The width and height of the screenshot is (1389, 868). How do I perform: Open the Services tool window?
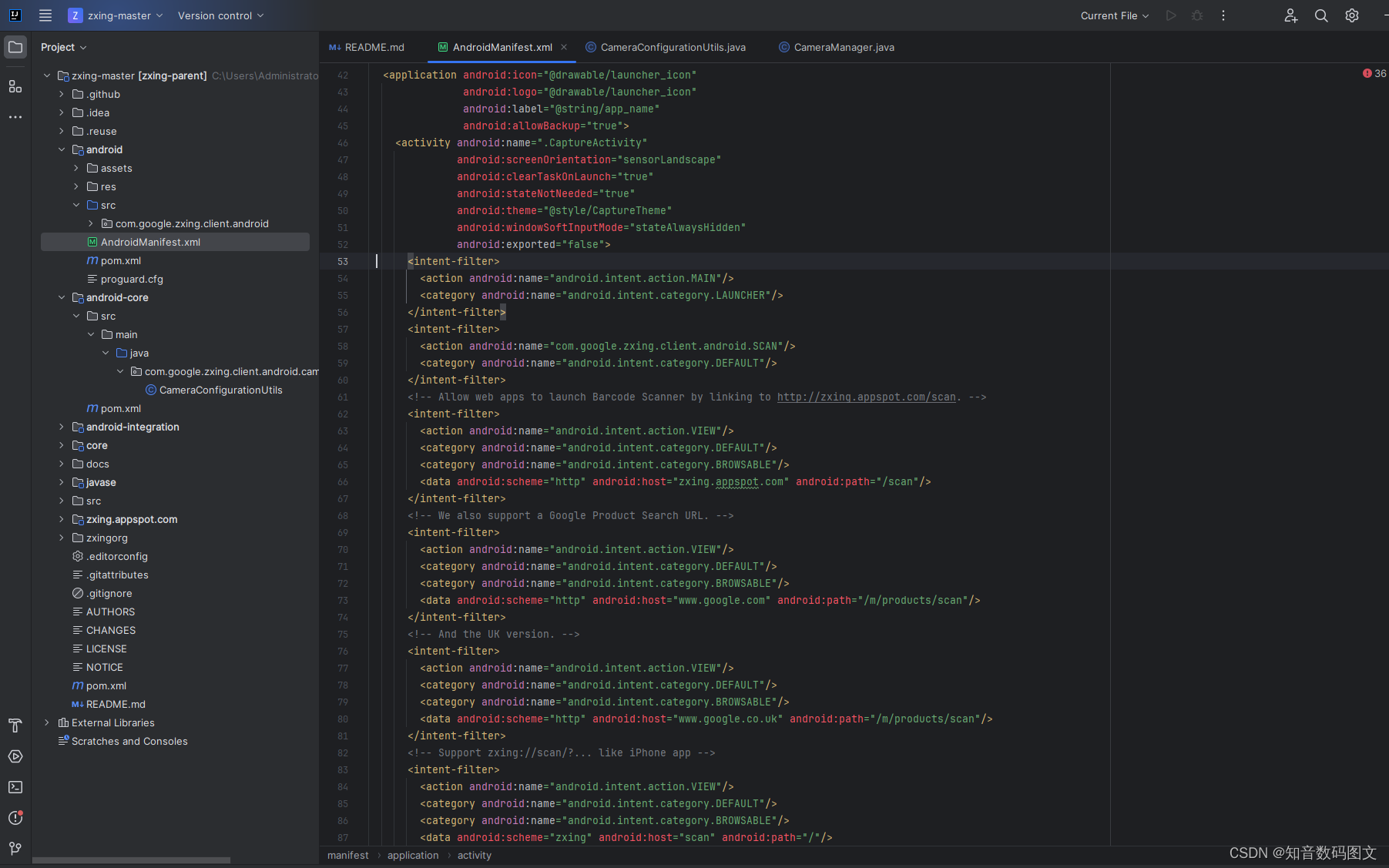(15, 756)
